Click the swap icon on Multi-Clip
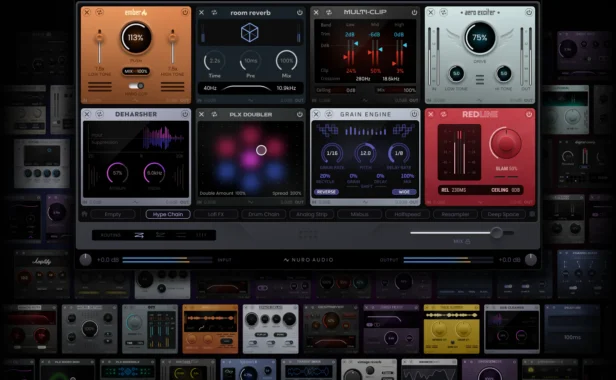The height and width of the screenshot is (380, 616). pyautogui.click(x=329, y=13)
